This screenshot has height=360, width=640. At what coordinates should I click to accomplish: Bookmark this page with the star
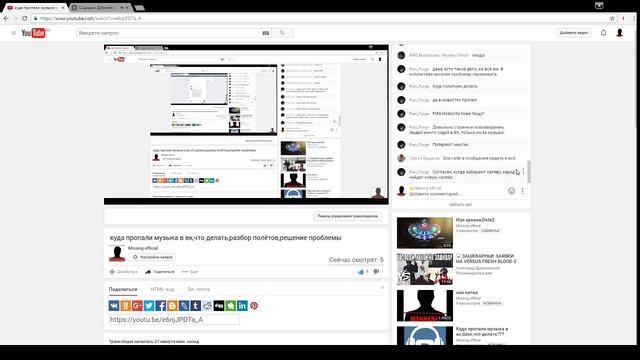pos(612,18)
